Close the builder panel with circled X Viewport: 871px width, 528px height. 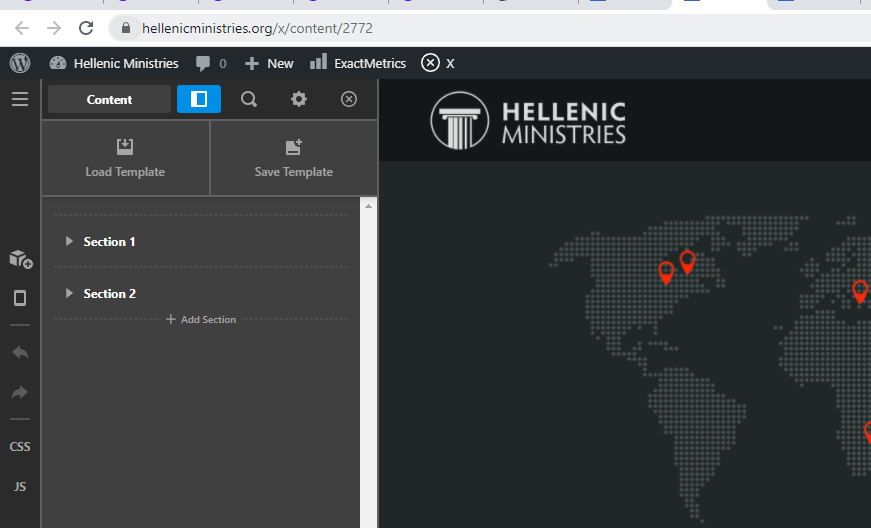(x=349, y=99)
